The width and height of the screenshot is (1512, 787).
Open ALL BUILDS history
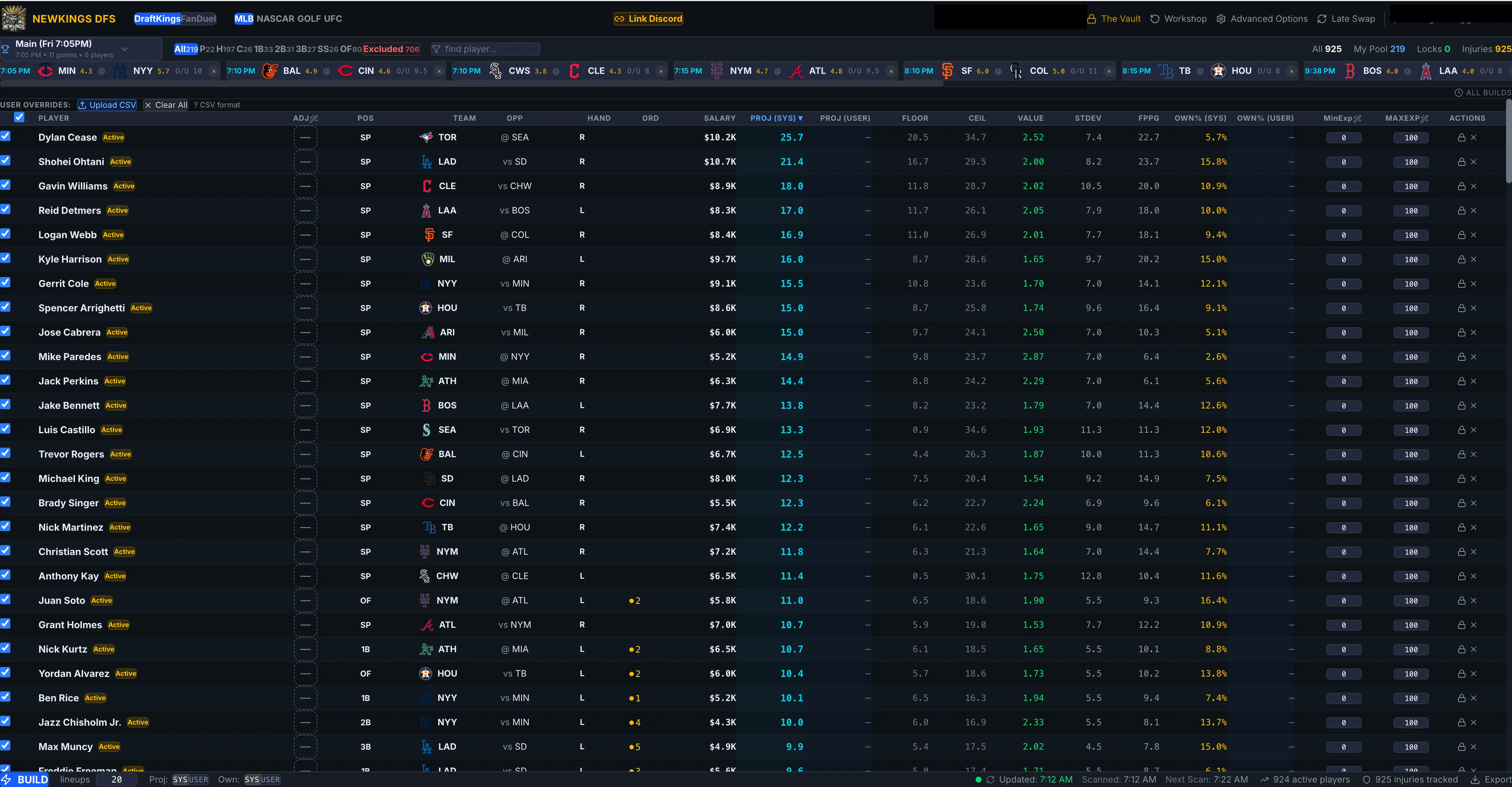(1482, 93)
